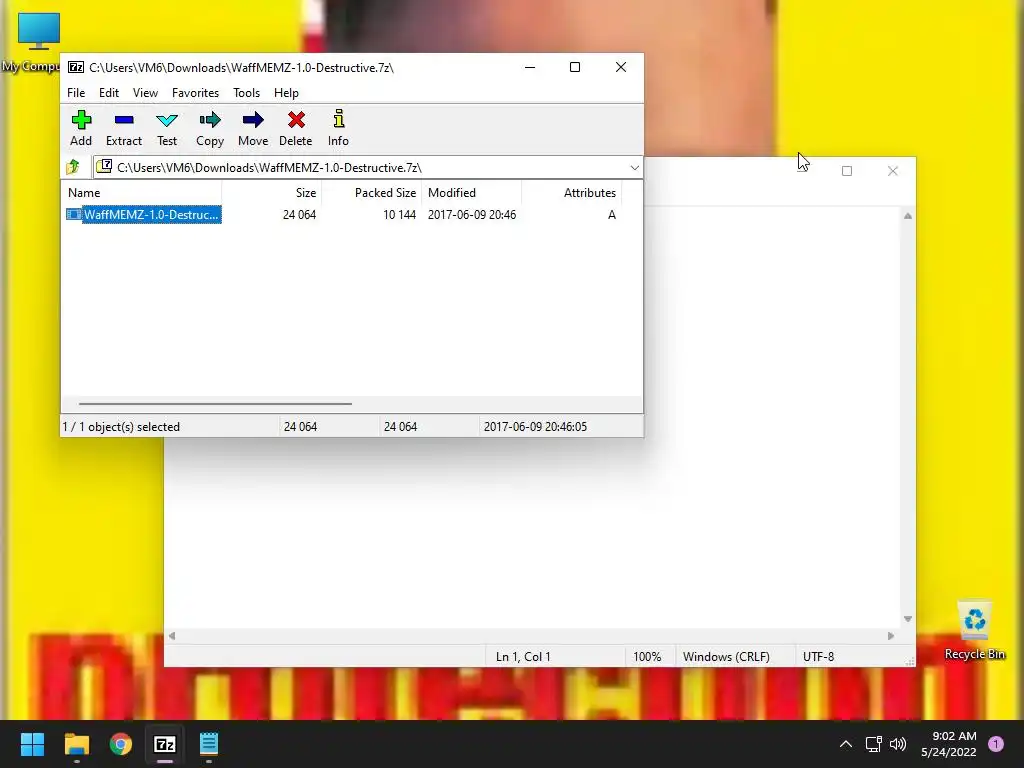Open the View menu
This screenshot has height=768, width=1024.
[x=145, y=93]
